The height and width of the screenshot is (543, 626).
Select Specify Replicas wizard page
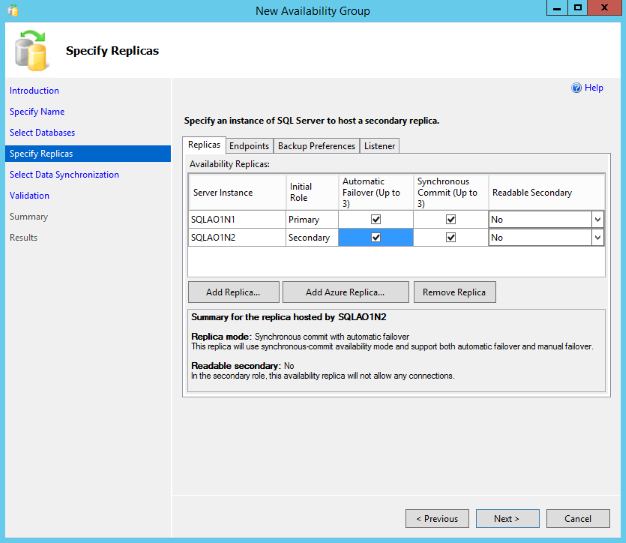(x=88, y=154)
